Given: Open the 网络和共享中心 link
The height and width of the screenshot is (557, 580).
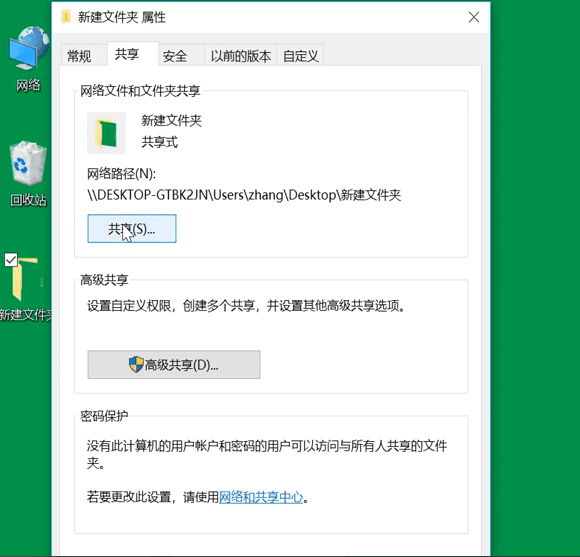Looking at the screenshot, I should click(x=261, y=497).
